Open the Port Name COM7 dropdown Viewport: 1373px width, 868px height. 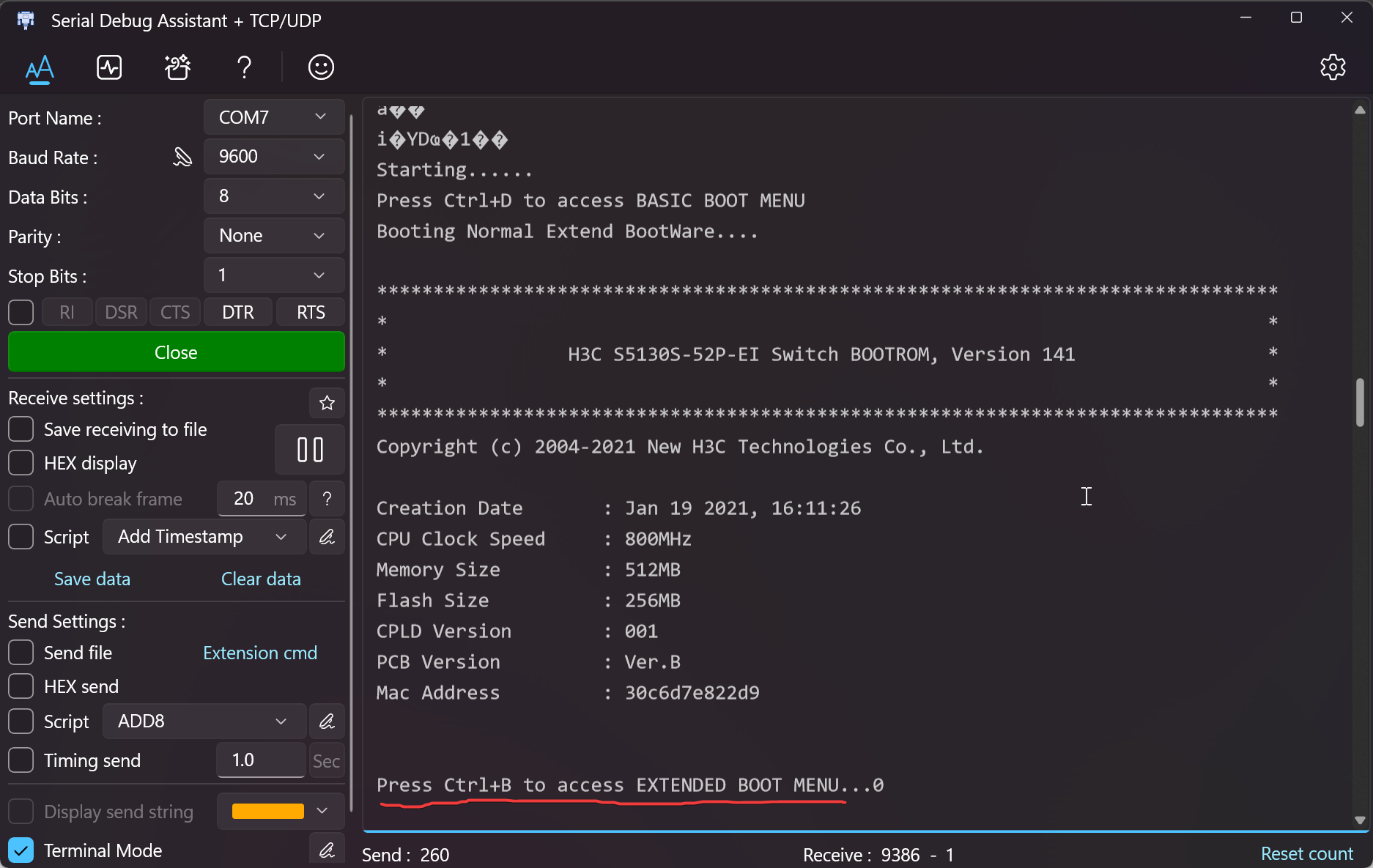coord(273,117)
